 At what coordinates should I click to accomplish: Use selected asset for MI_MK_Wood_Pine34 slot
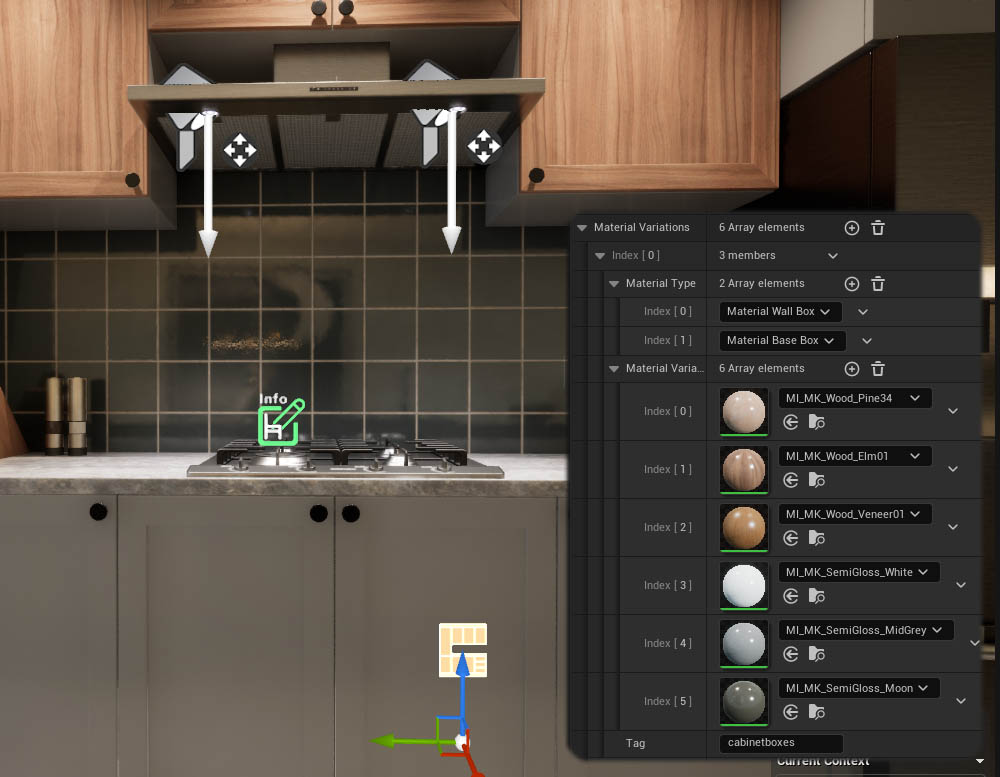coord(791,422)
